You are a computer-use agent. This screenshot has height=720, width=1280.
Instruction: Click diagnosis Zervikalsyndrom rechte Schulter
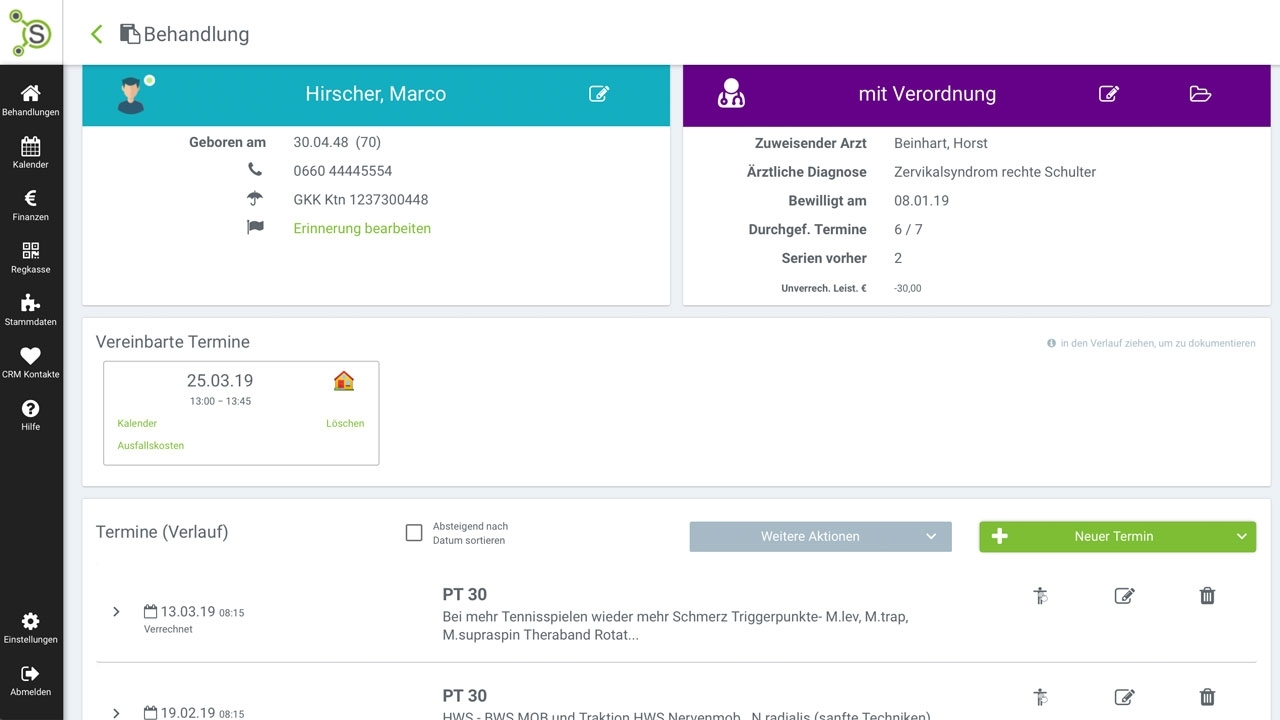pyautogui.click(x=995, y=172)
